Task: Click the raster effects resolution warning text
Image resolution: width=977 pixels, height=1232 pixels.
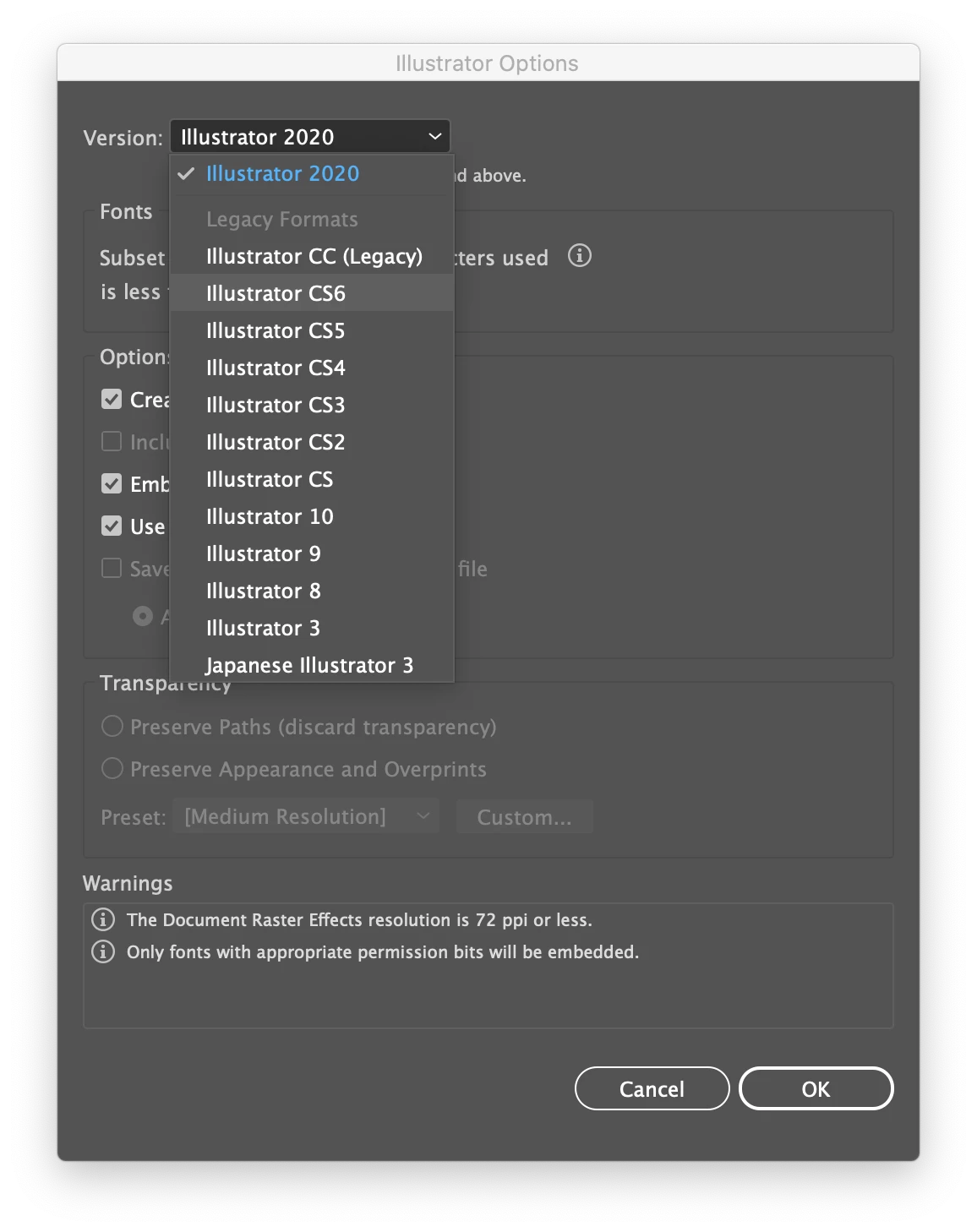Action: [x=359, y=919]
